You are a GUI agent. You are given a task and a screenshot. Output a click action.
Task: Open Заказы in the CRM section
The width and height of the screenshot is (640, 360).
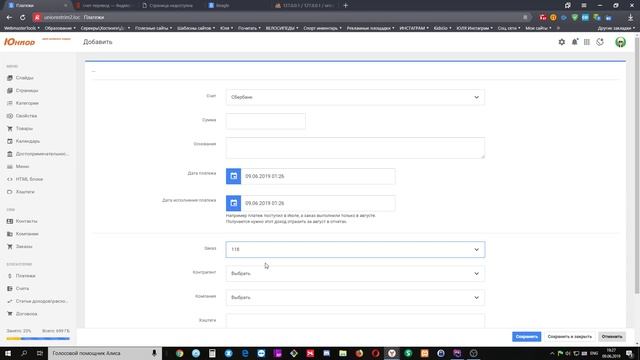[x=24, y=247]
